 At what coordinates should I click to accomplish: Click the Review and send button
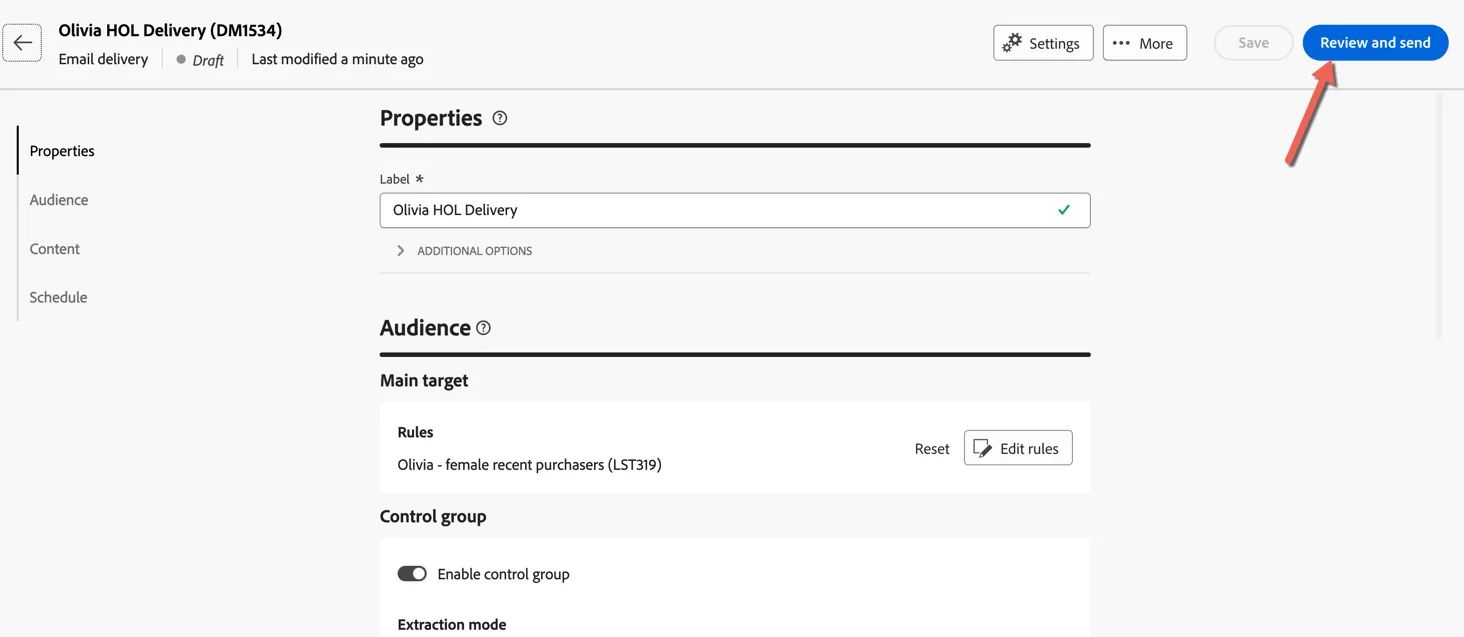[1375, 43]
